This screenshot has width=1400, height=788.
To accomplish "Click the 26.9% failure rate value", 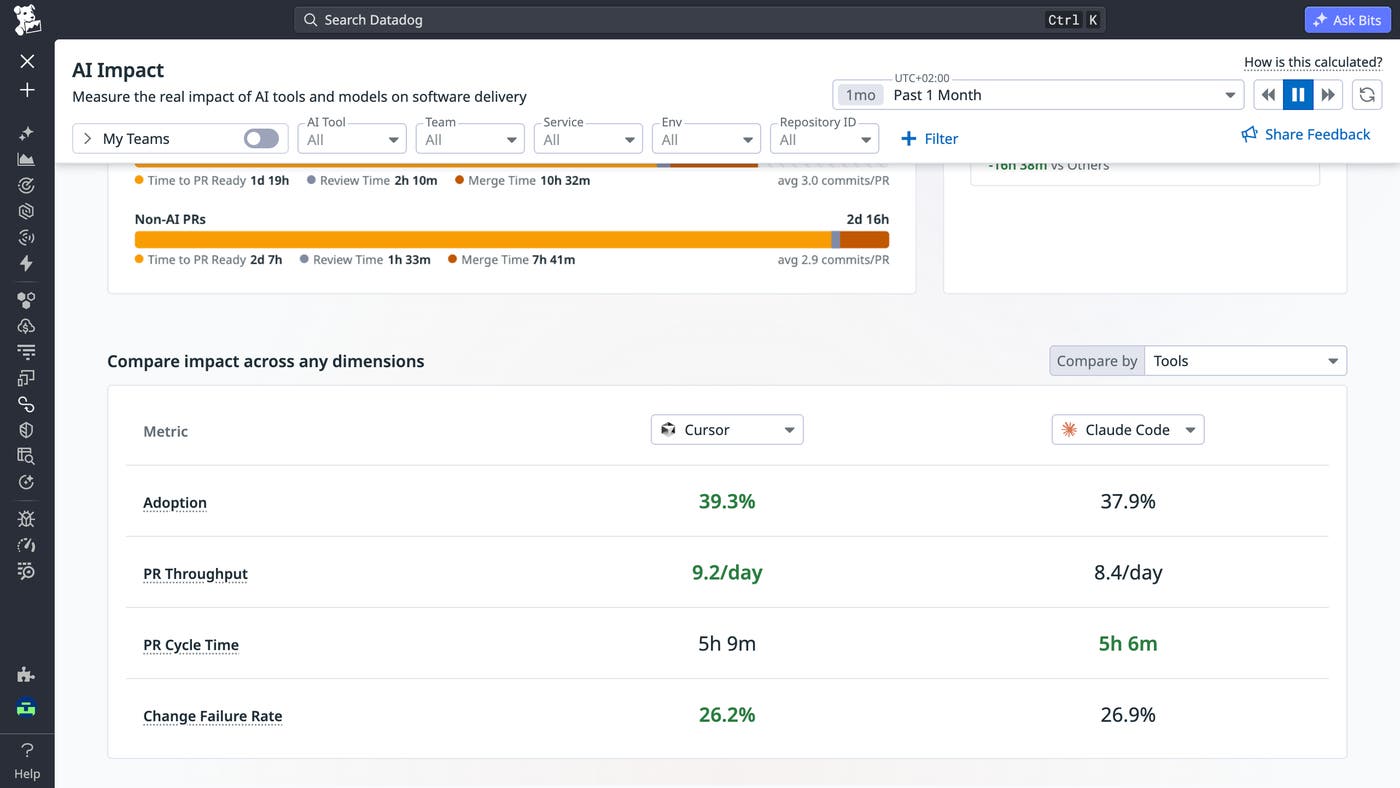I will click(x=1128, y=714).
